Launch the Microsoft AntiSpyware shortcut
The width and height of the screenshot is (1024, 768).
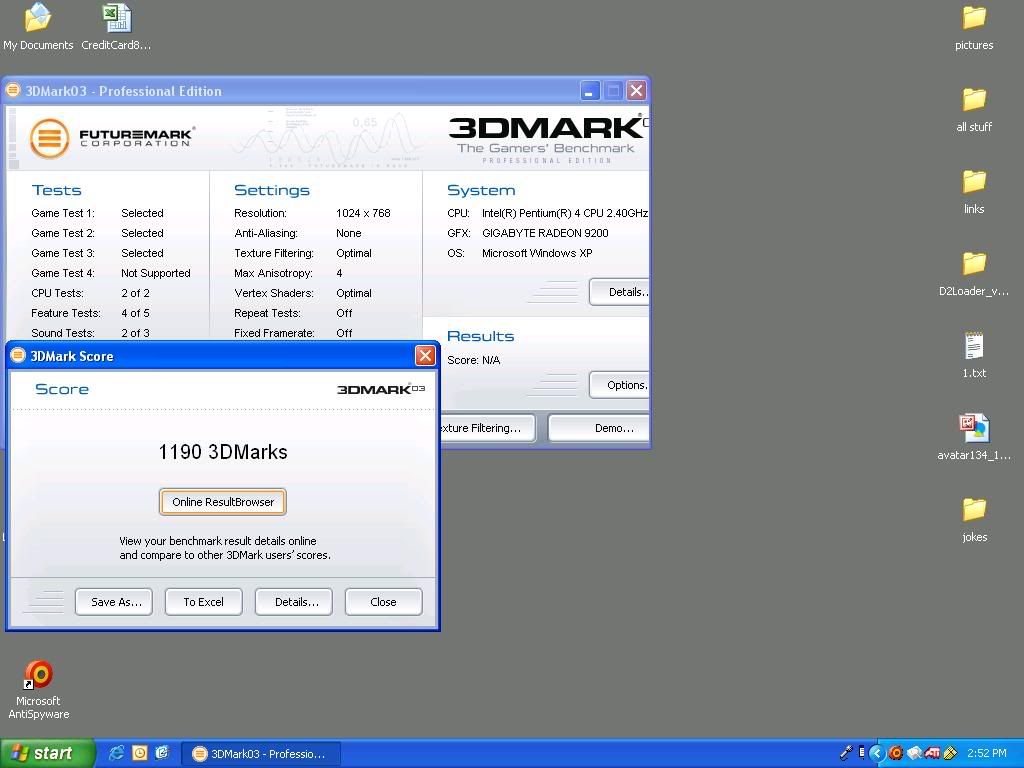[x=39, y=690]
